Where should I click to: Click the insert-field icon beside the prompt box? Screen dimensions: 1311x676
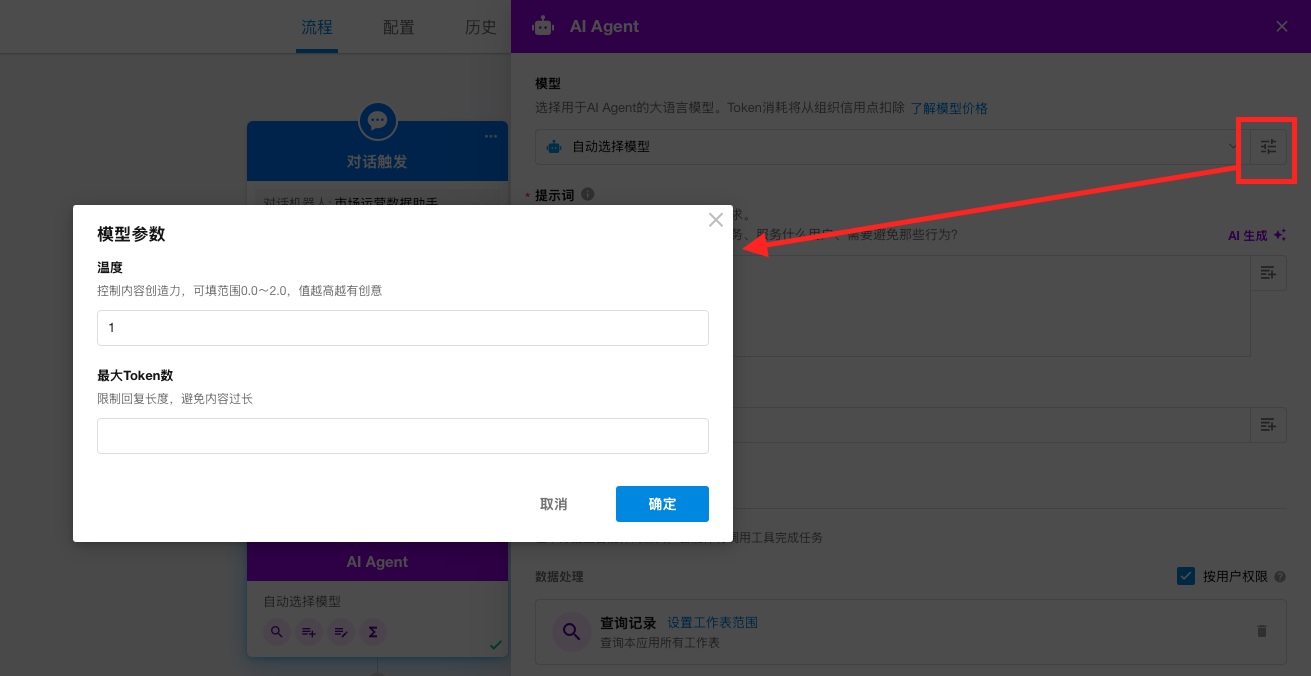[x=1268, y=273]
